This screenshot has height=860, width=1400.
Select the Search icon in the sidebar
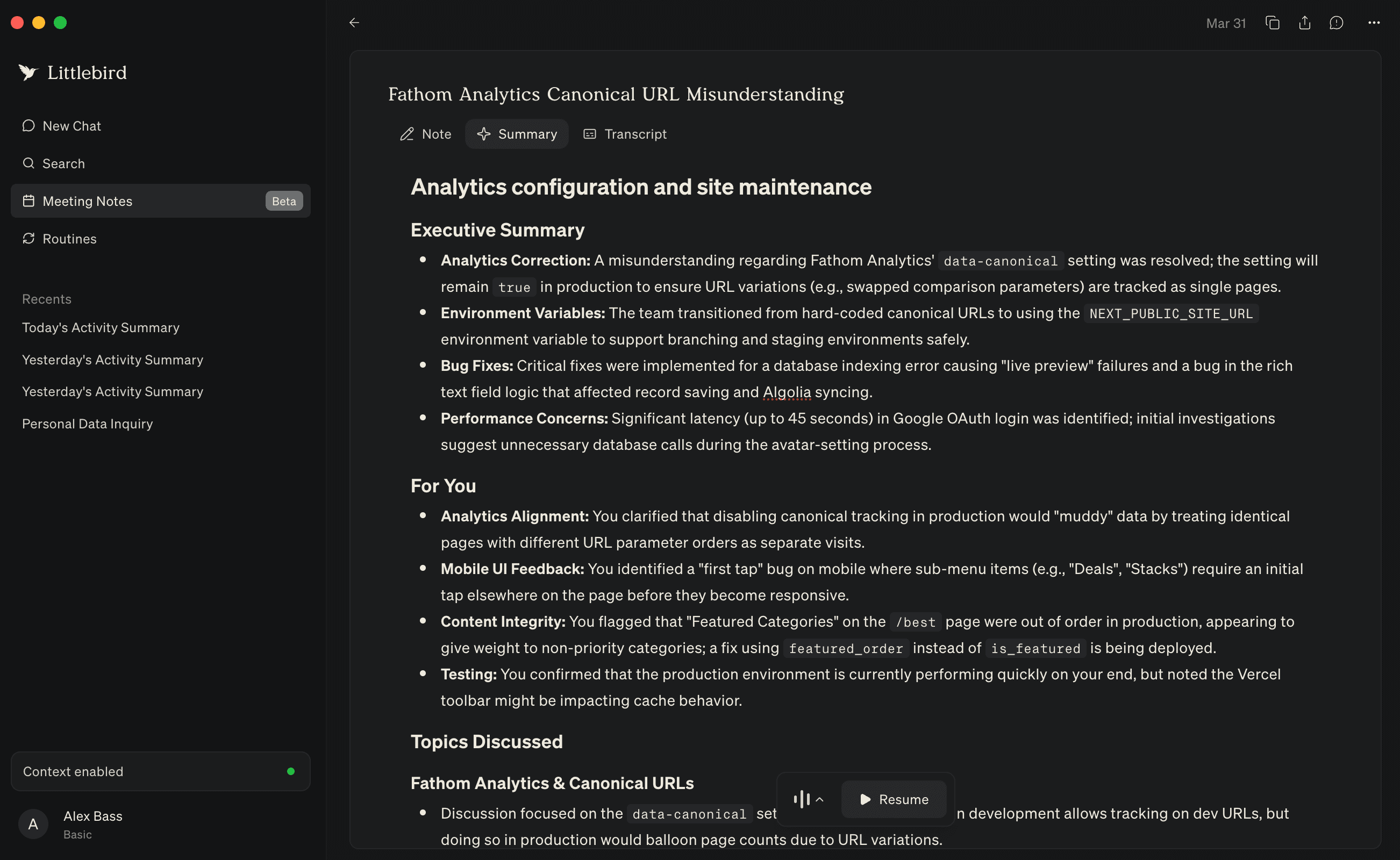click(28, 163)
